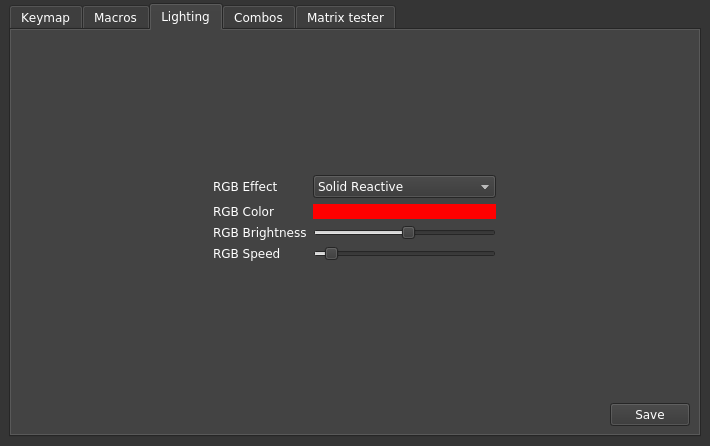
Task: Select the Lighting tab
Action: (x=186, y=17)
